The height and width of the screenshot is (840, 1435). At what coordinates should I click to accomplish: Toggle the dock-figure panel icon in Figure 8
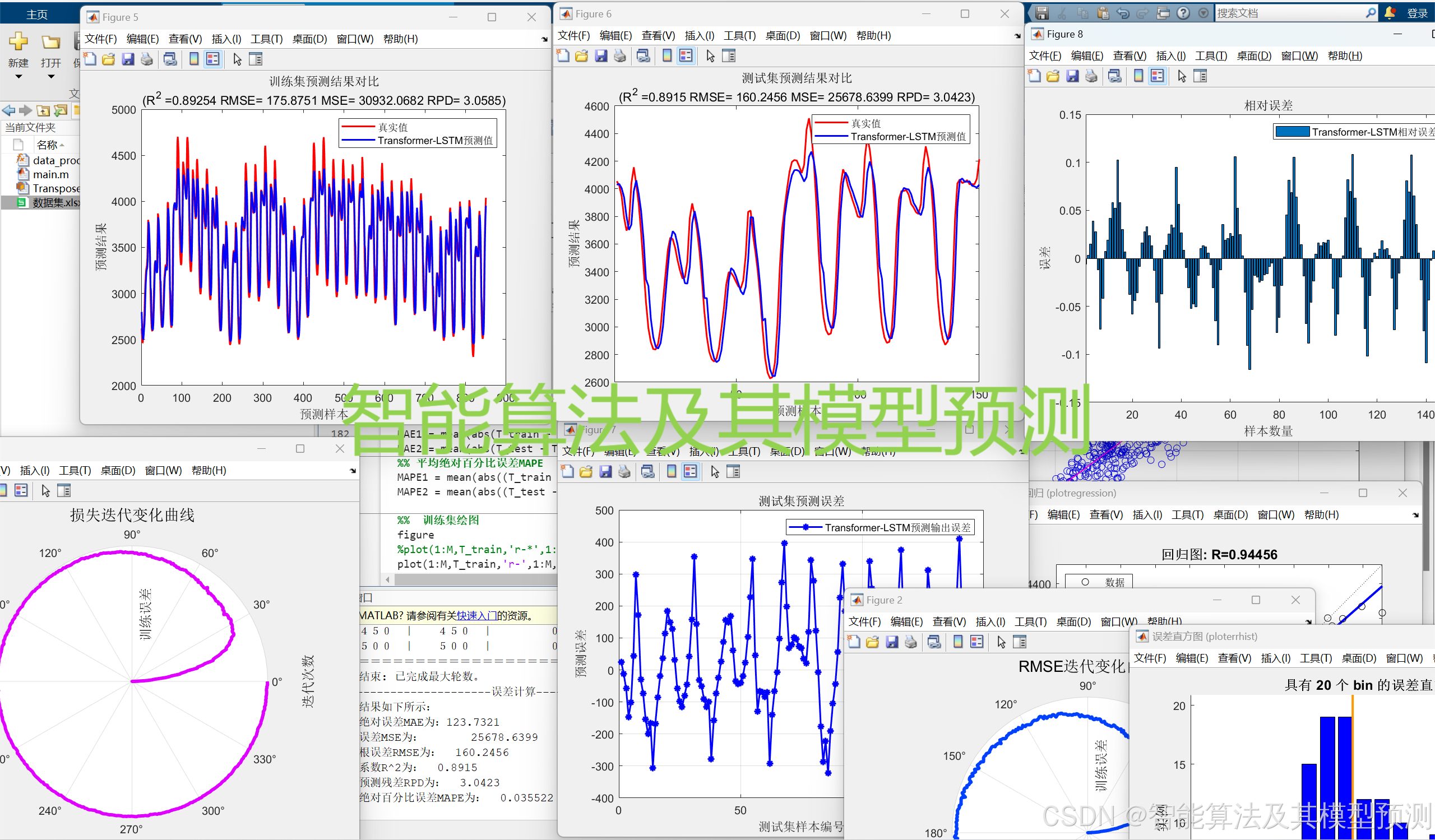click(1201, 75)
